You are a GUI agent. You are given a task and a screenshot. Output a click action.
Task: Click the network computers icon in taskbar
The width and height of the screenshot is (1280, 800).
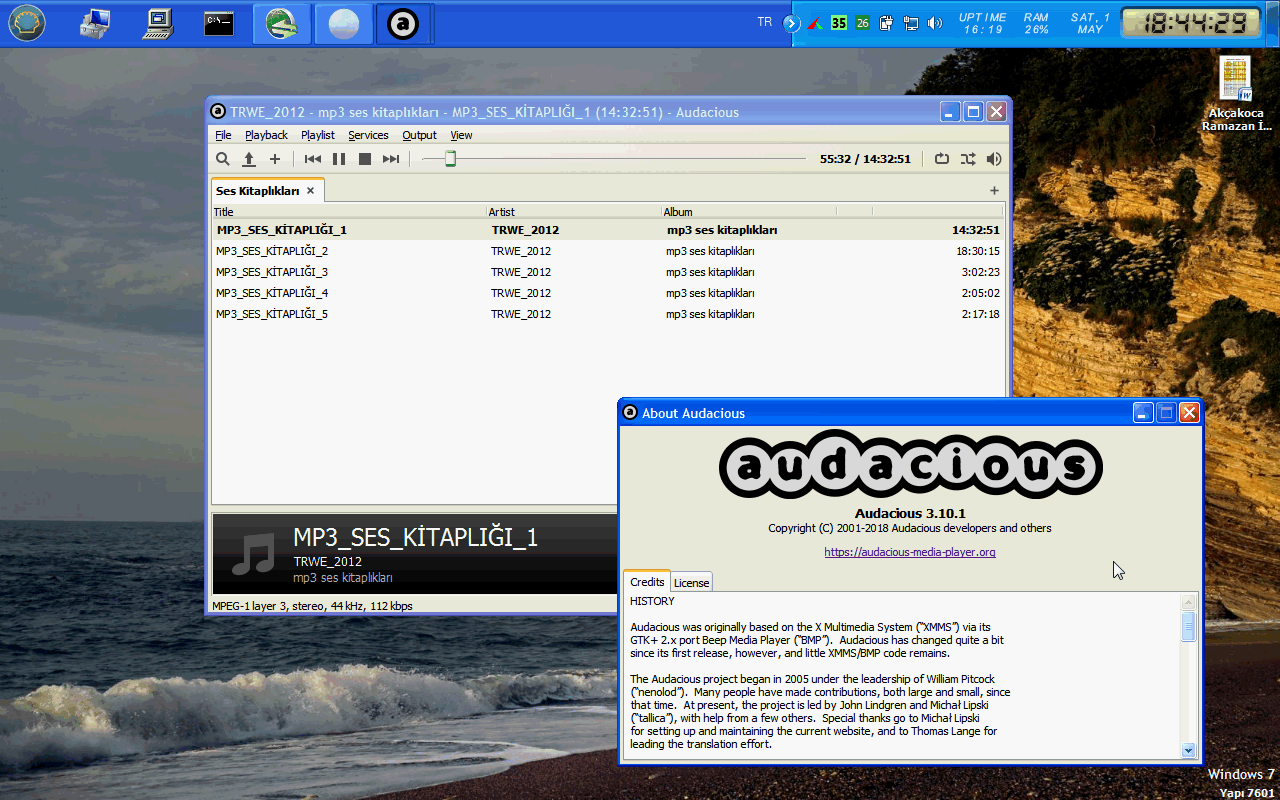[94, 23]
